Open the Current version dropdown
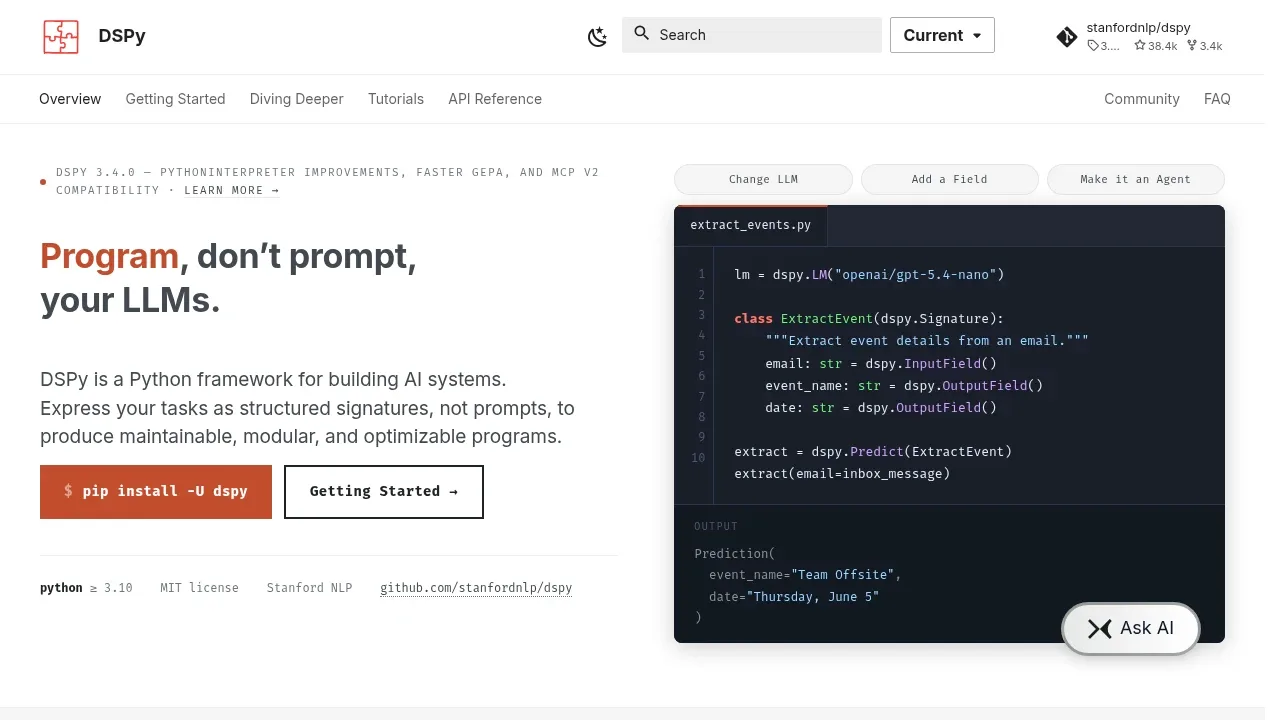Screen dimensions: 1280x720 tap(942, 35)
